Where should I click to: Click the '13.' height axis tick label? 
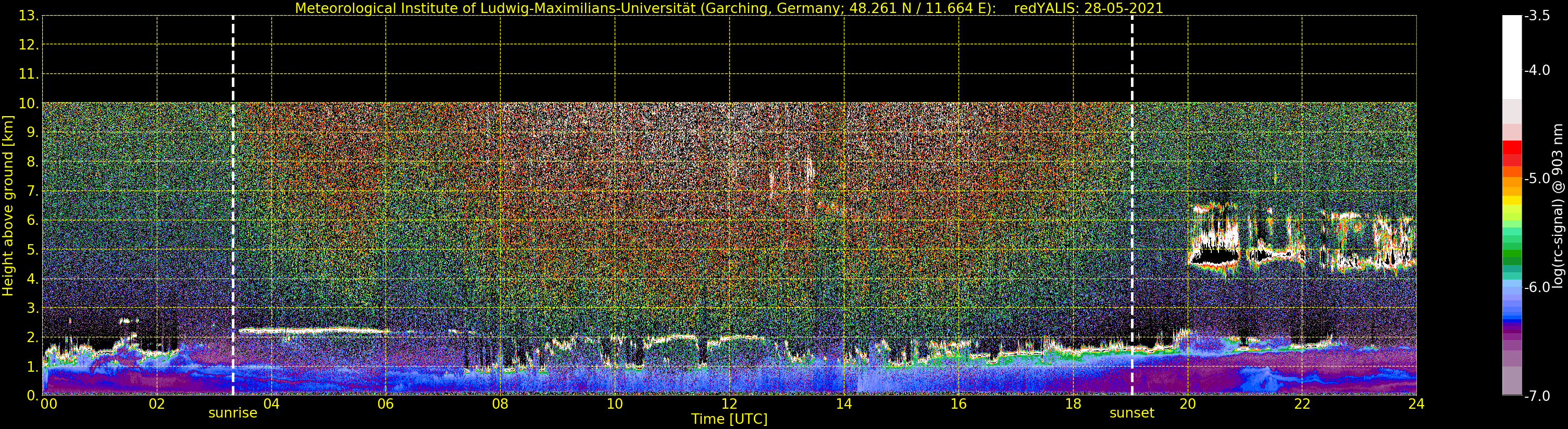point(29,16)
